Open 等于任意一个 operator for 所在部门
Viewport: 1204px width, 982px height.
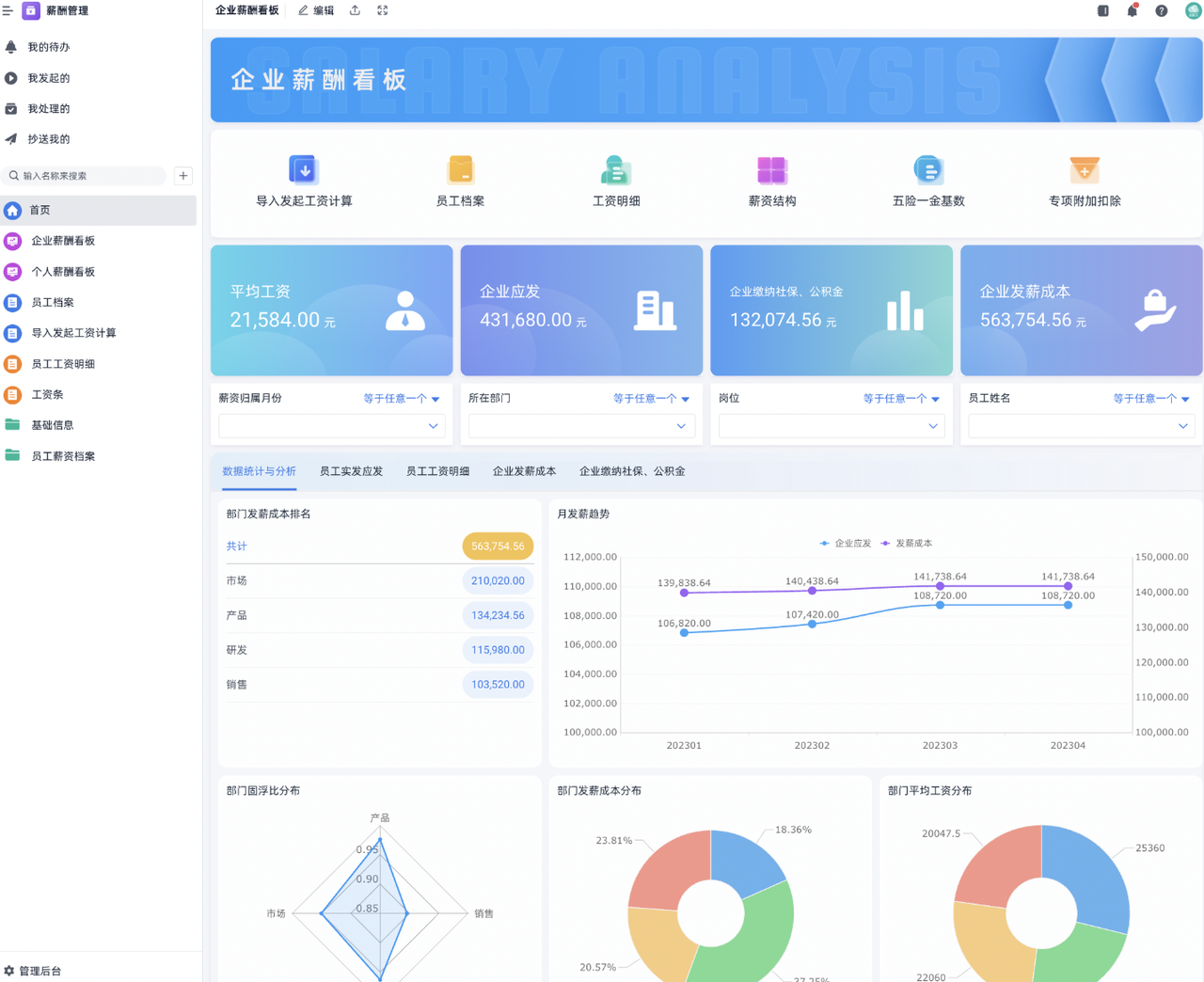tap(652, 399)
